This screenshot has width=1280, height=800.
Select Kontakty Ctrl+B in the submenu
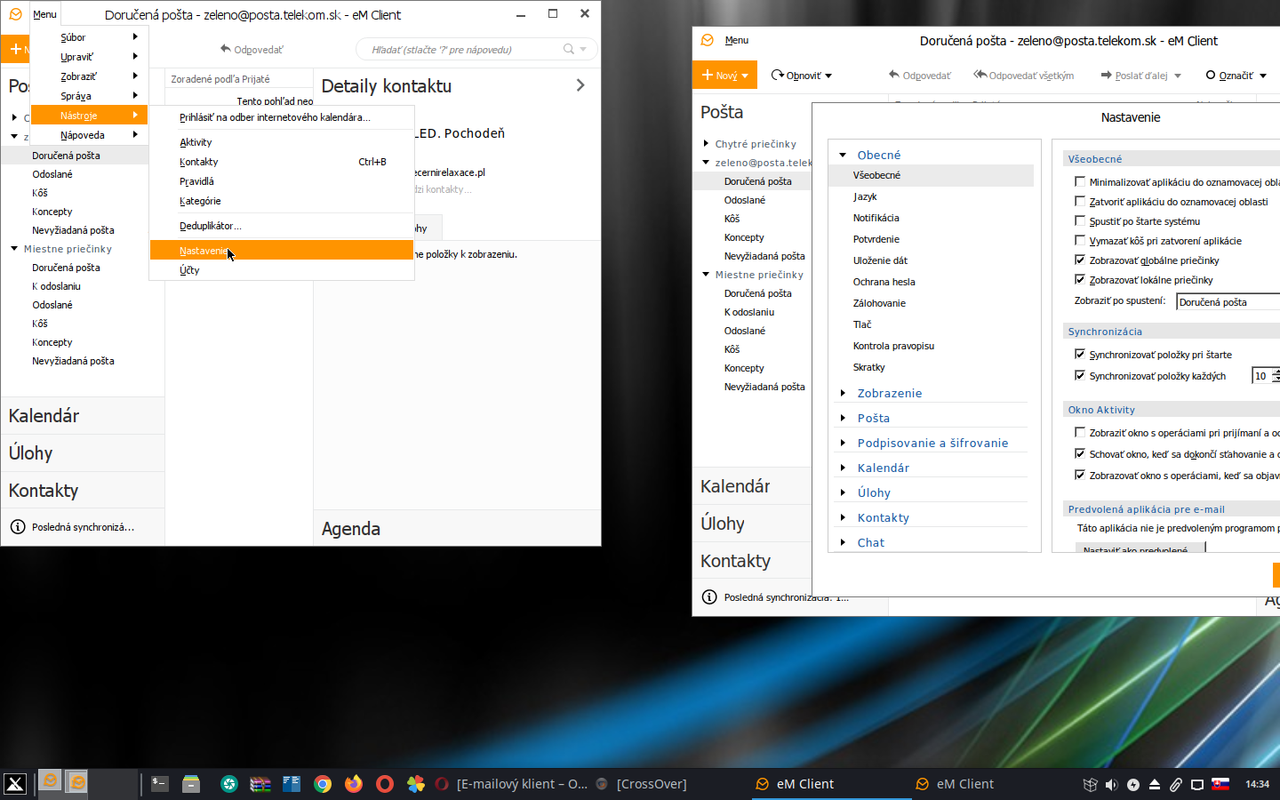(281, 162)
